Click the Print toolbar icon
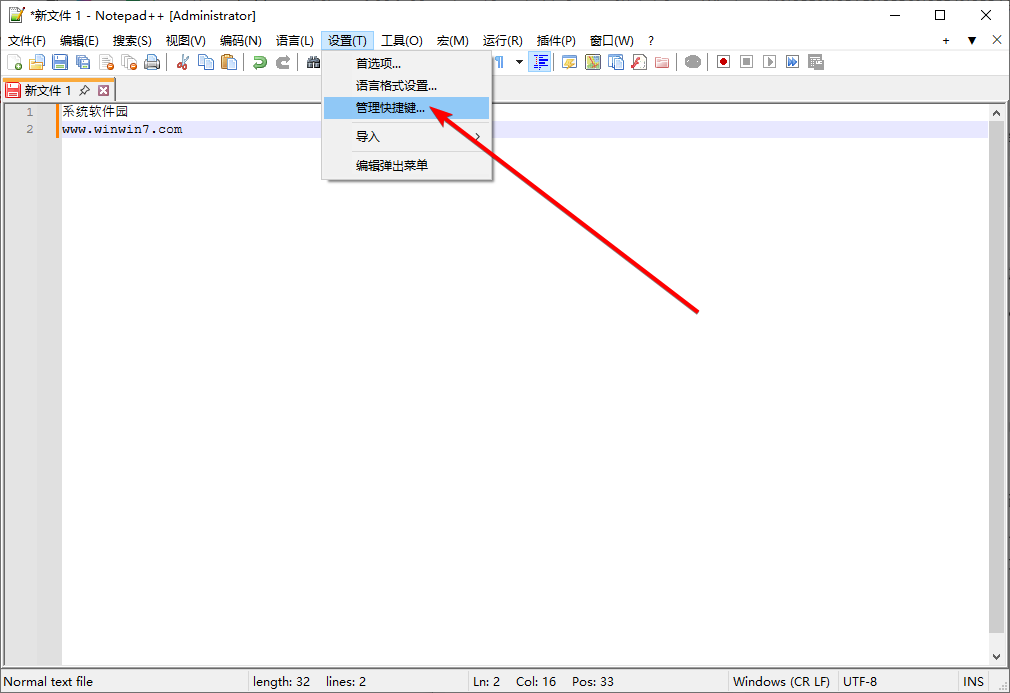Viewport: 1010px width, 693px height. pos(152,62)
